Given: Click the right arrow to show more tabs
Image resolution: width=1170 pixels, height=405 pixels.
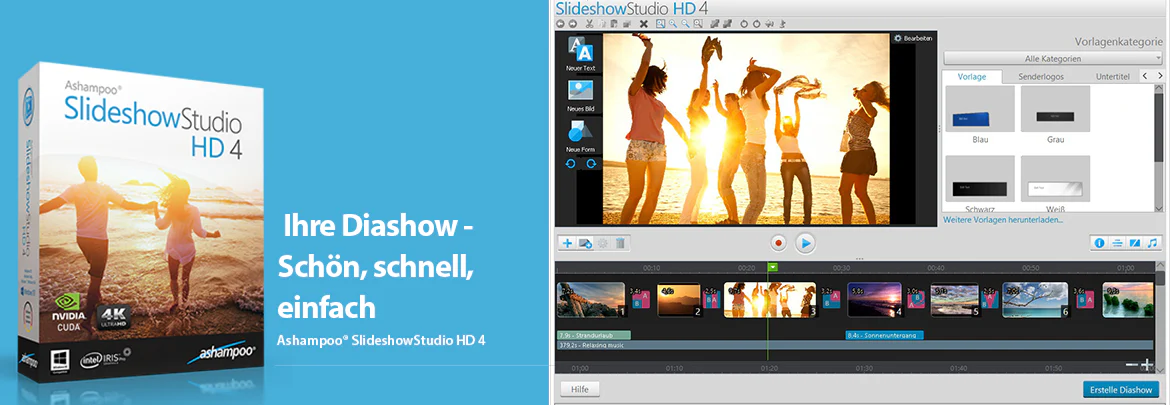Looking at the screenshot, I should pyautogui.click(x=1160, y=76).
